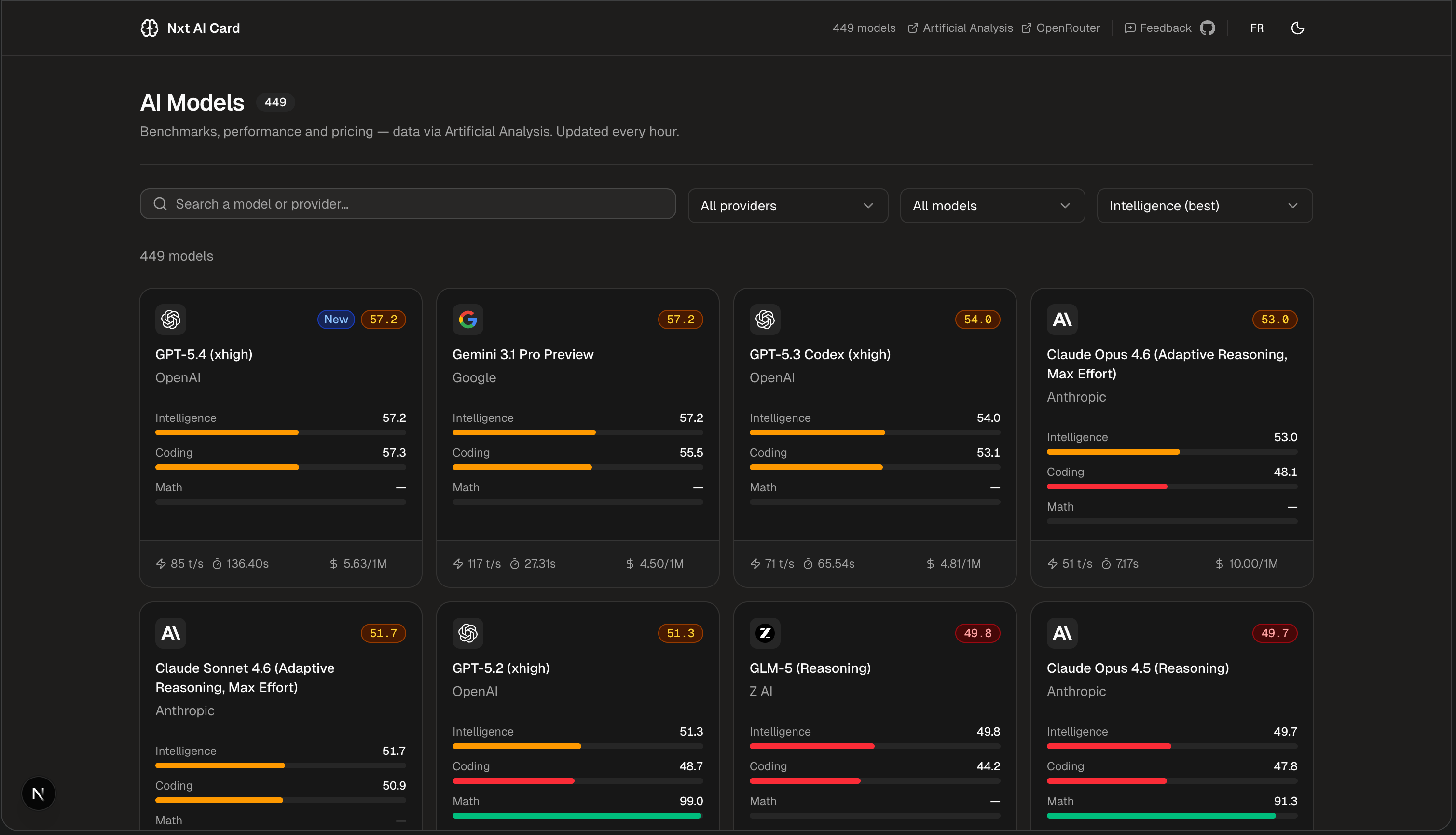
Task: Expand the All models filter
Action: click(x=992, y=205)
